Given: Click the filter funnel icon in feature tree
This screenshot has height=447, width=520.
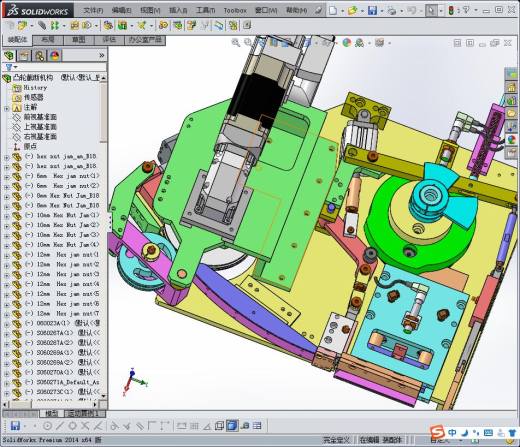Looking at the screenshot, I should (9, 67).
